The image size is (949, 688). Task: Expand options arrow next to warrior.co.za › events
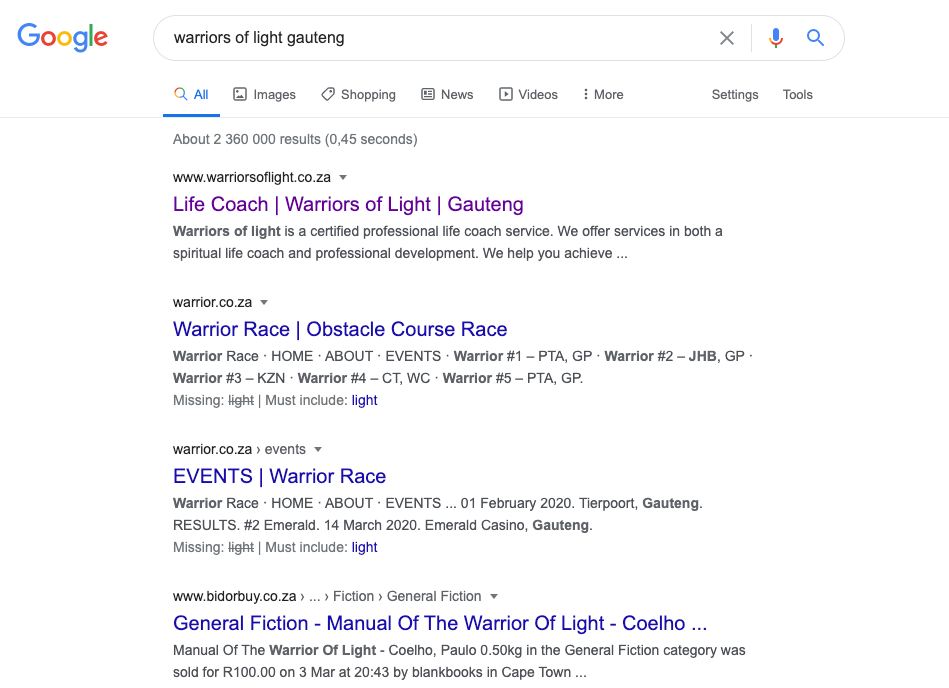318,450
